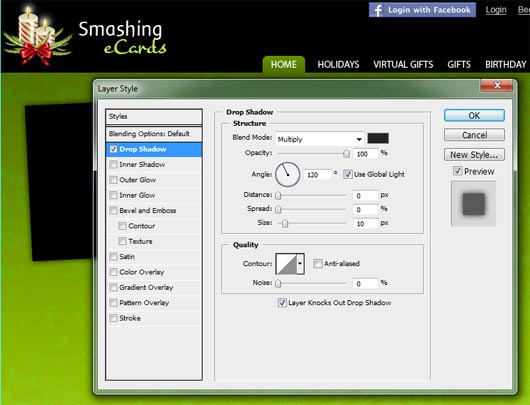
Task: Open the BIRTHDAY menu item
Action: (x=506, y=64)
